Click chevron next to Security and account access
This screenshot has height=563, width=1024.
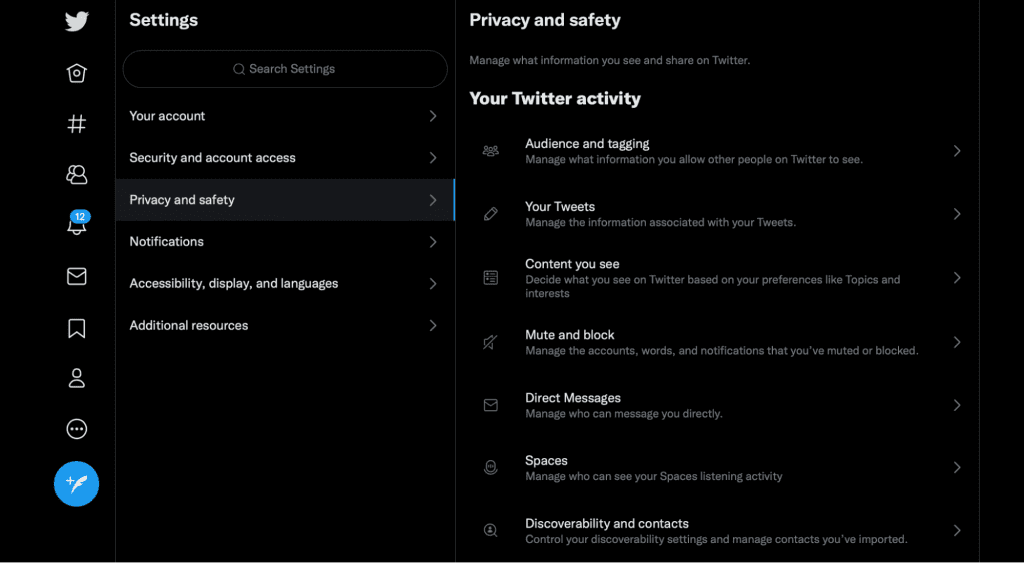(x=433, y=158)
